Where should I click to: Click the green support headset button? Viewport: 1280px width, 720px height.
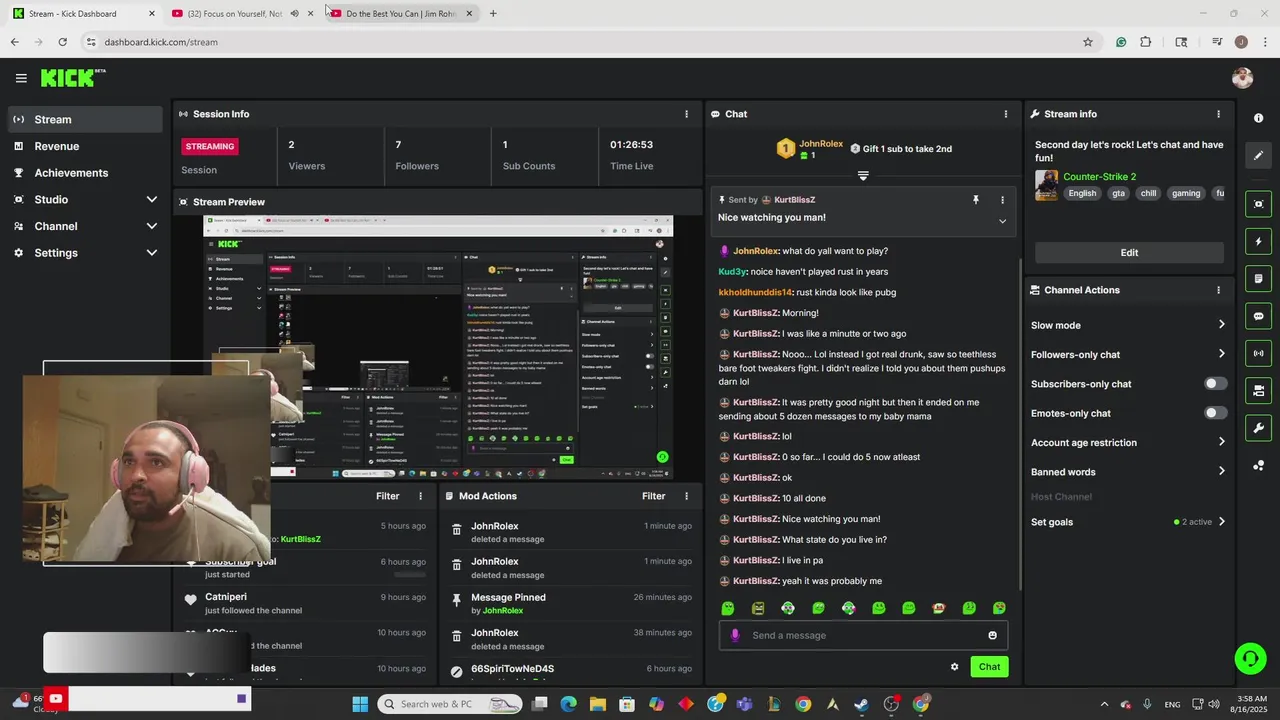1250,658
